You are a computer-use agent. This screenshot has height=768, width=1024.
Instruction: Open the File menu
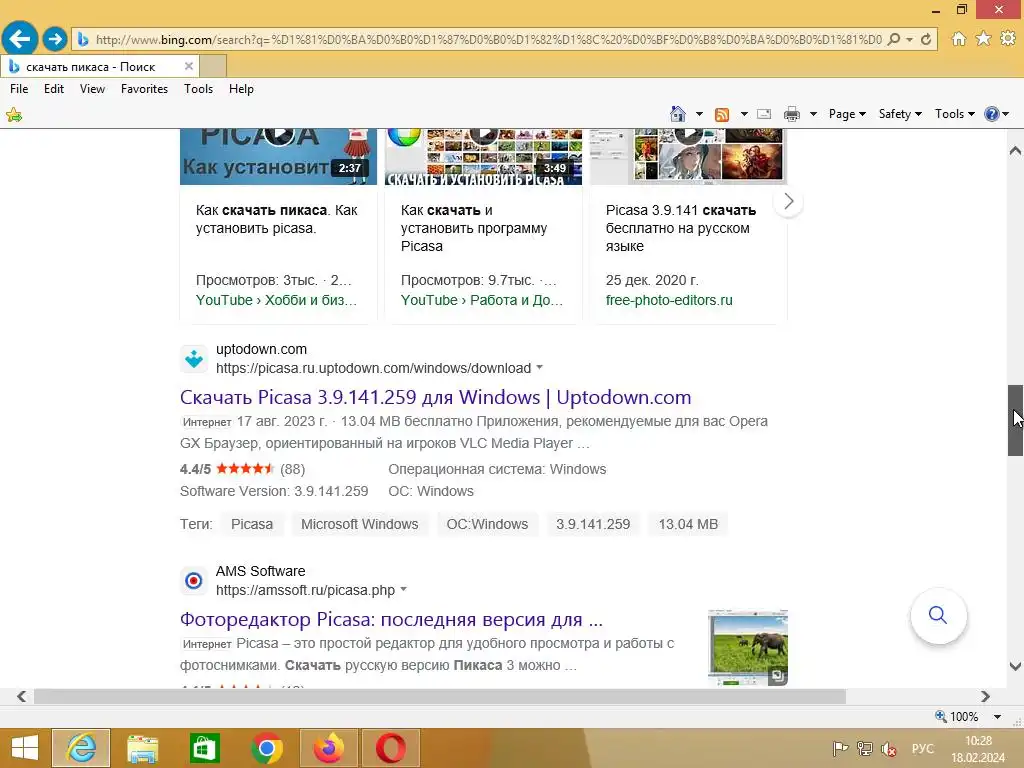pos(19,89)
